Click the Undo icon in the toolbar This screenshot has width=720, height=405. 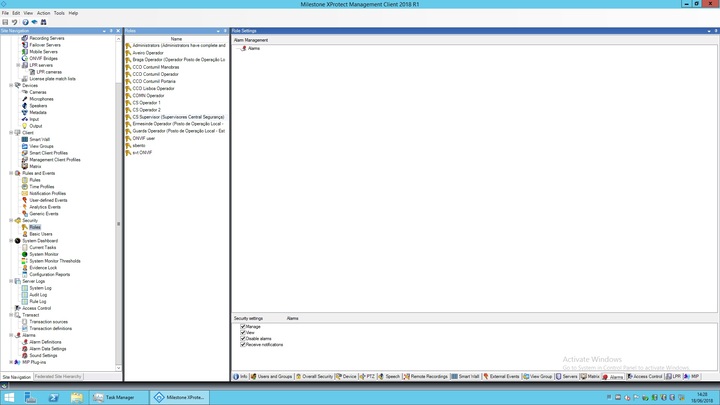click(x=14, y=22)
